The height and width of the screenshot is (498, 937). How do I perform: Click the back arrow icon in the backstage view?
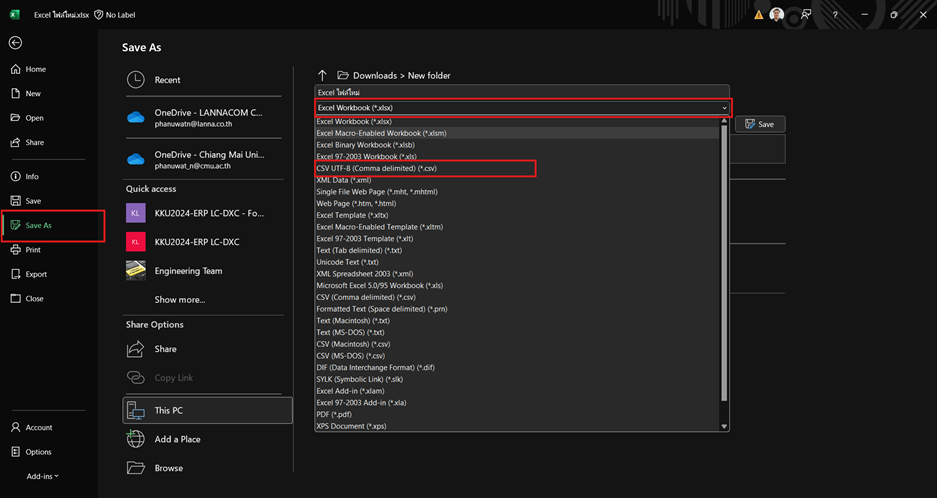16,42
